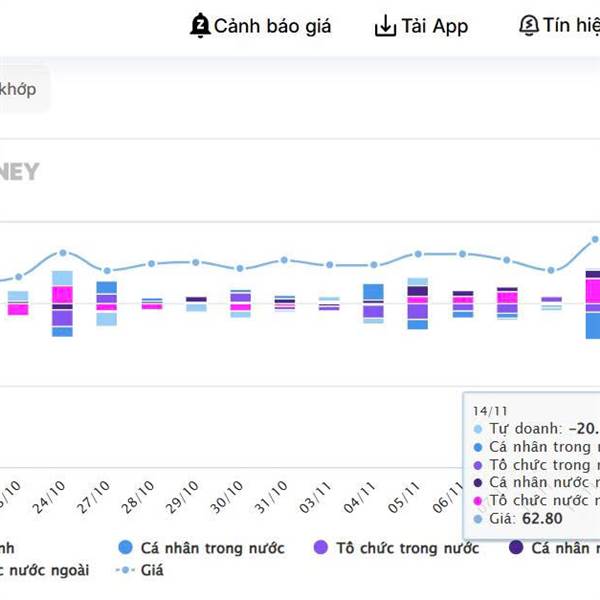Open the 'Tải App' menu item
This screenshot has height=600, width=600.
pos(435,26)
